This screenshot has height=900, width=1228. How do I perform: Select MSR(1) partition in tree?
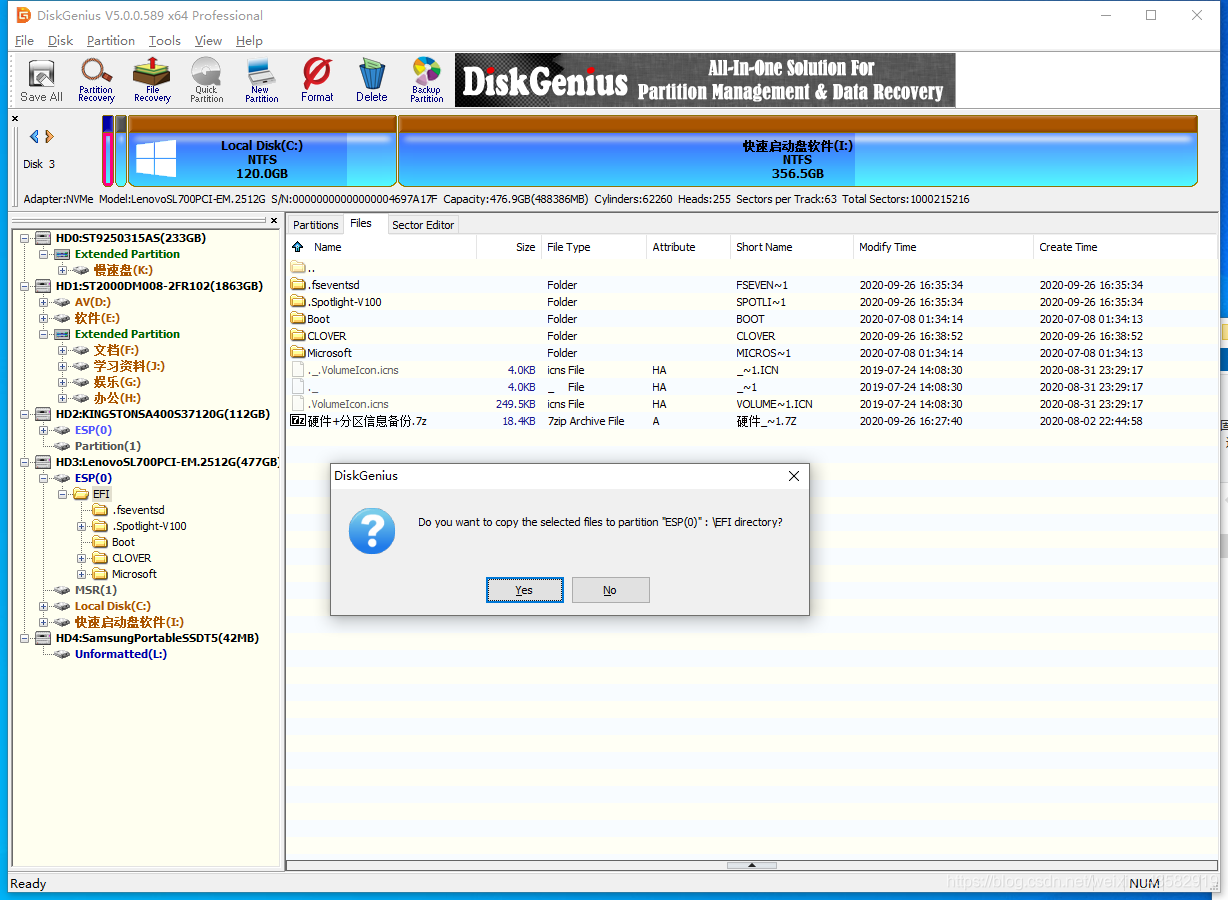[x=96, y=590]
